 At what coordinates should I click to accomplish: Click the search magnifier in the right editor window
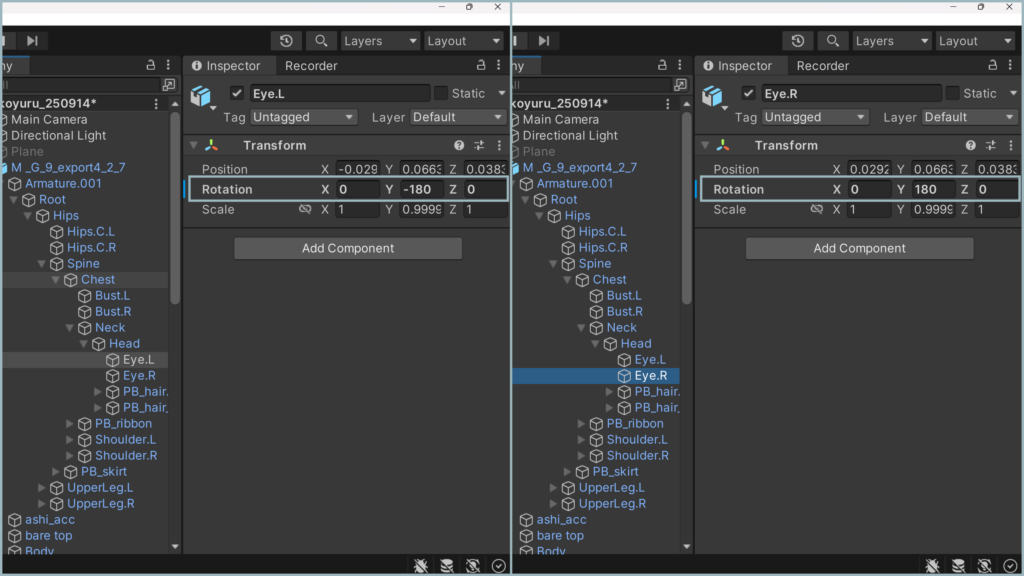pyautogui.click(x=832, y=41)
